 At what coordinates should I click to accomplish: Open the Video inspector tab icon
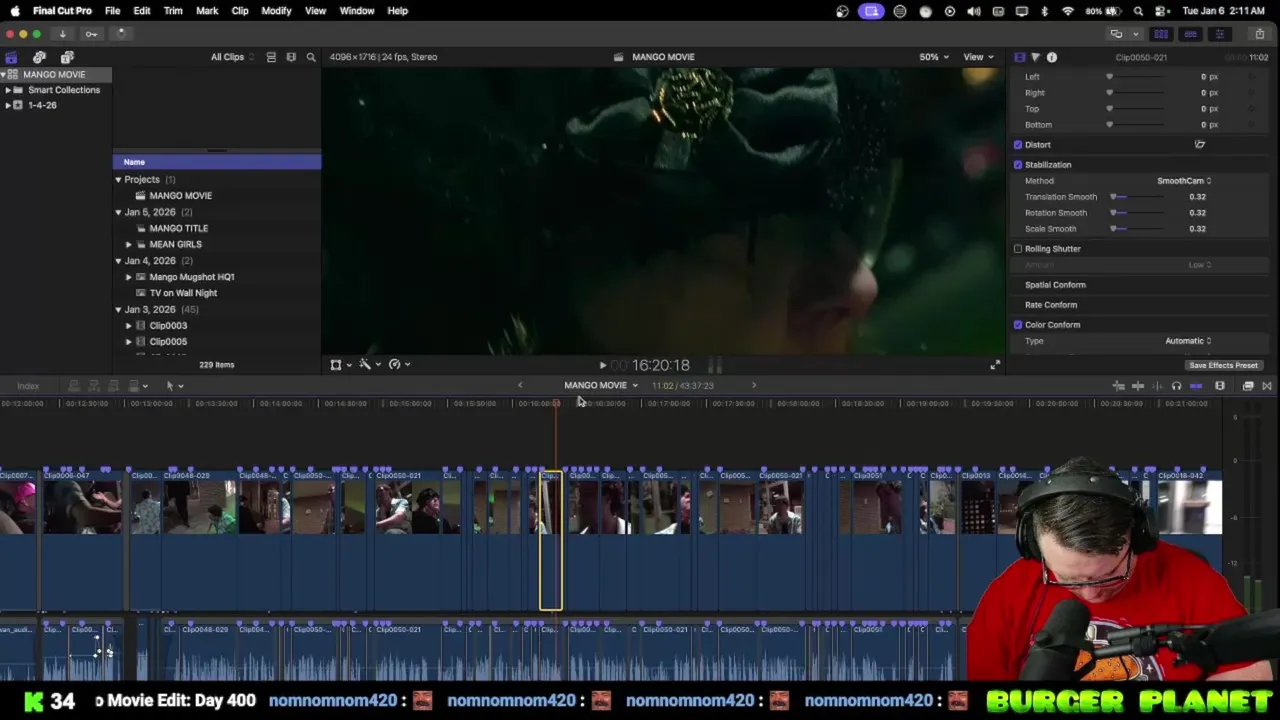(1019, 57)
